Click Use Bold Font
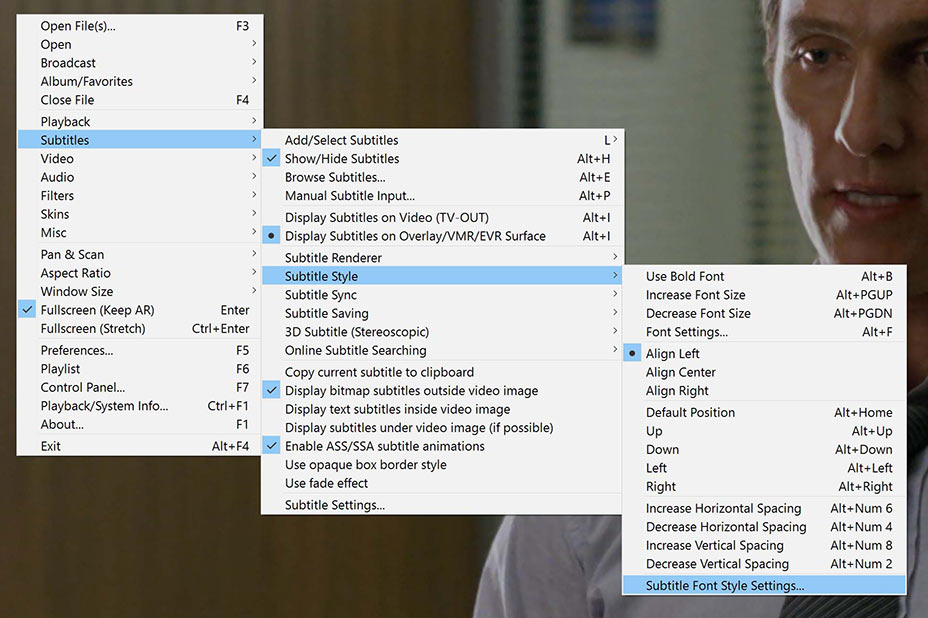The height and width of the screenshot is (618, 928). click(x=685, y=277)
